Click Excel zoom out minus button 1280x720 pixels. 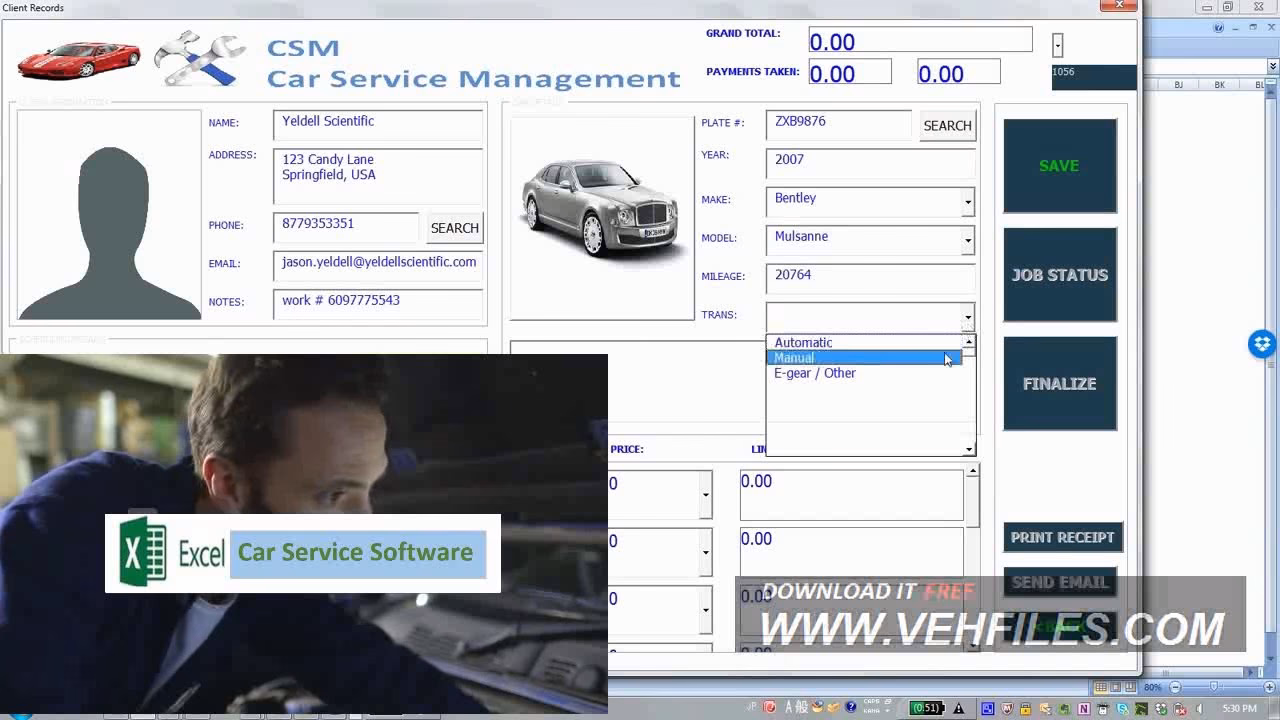point(1175,687)
